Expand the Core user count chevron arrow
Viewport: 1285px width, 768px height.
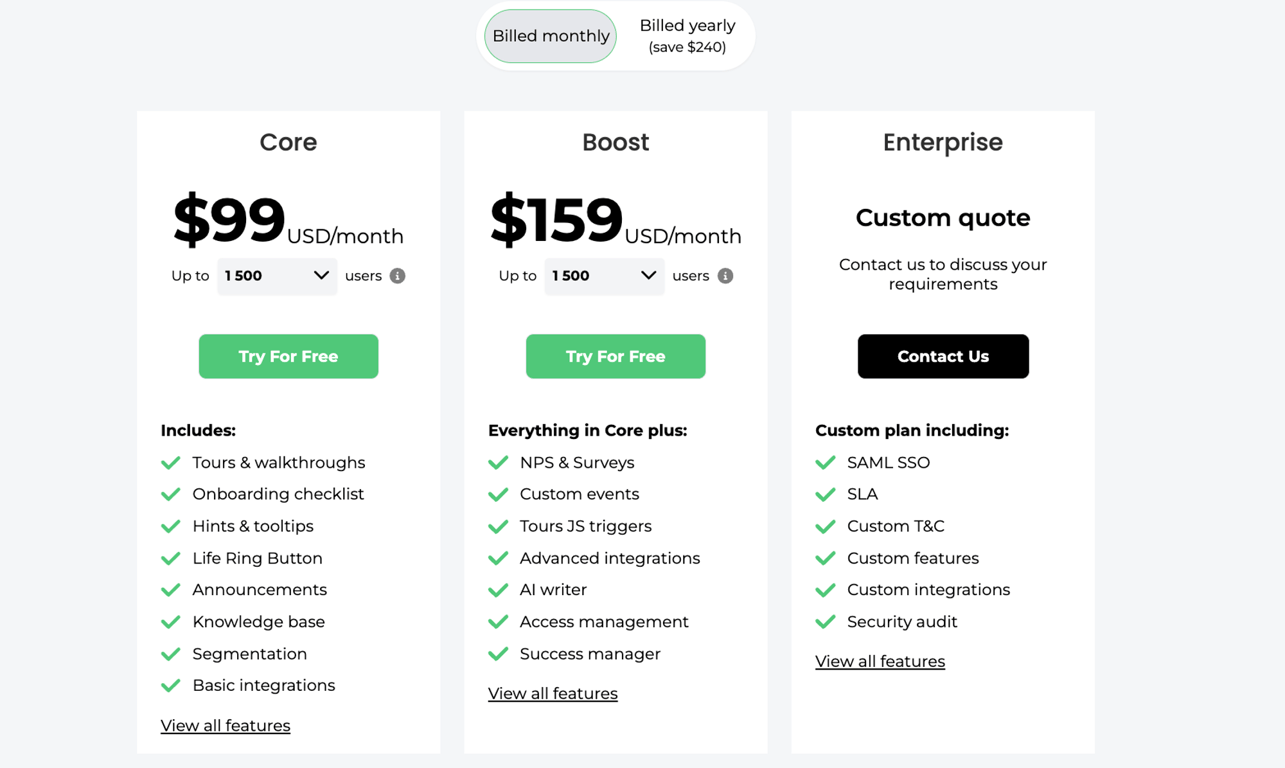(x=321, y=275)
